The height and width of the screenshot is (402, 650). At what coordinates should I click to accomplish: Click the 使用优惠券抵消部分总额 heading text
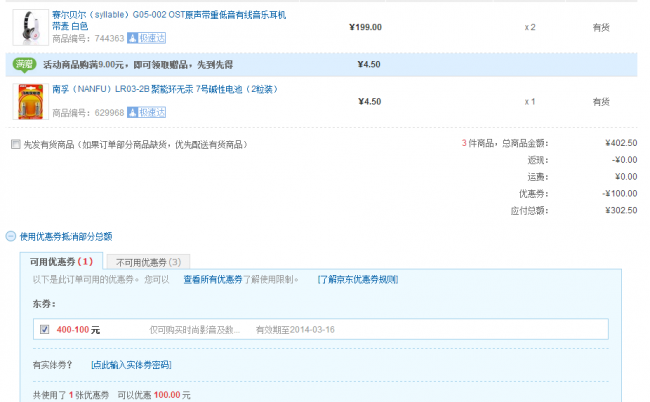coord(66,237)
